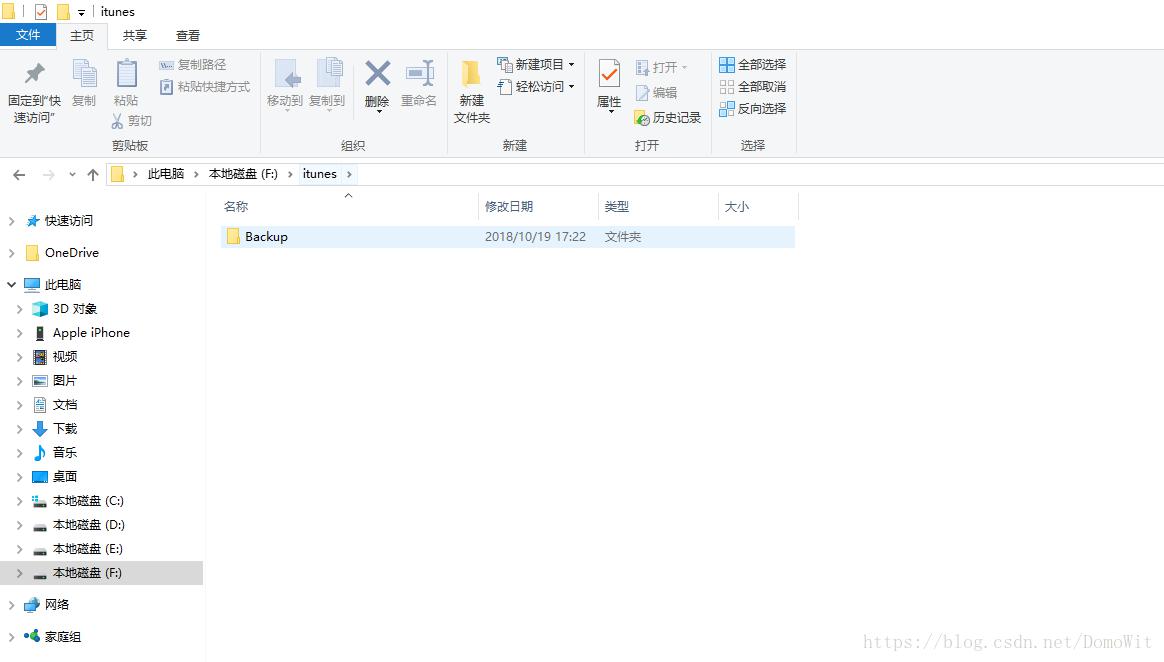Expand the Network tree node
The height and width of the screenshot is (662, 1164).
[11, 605]
